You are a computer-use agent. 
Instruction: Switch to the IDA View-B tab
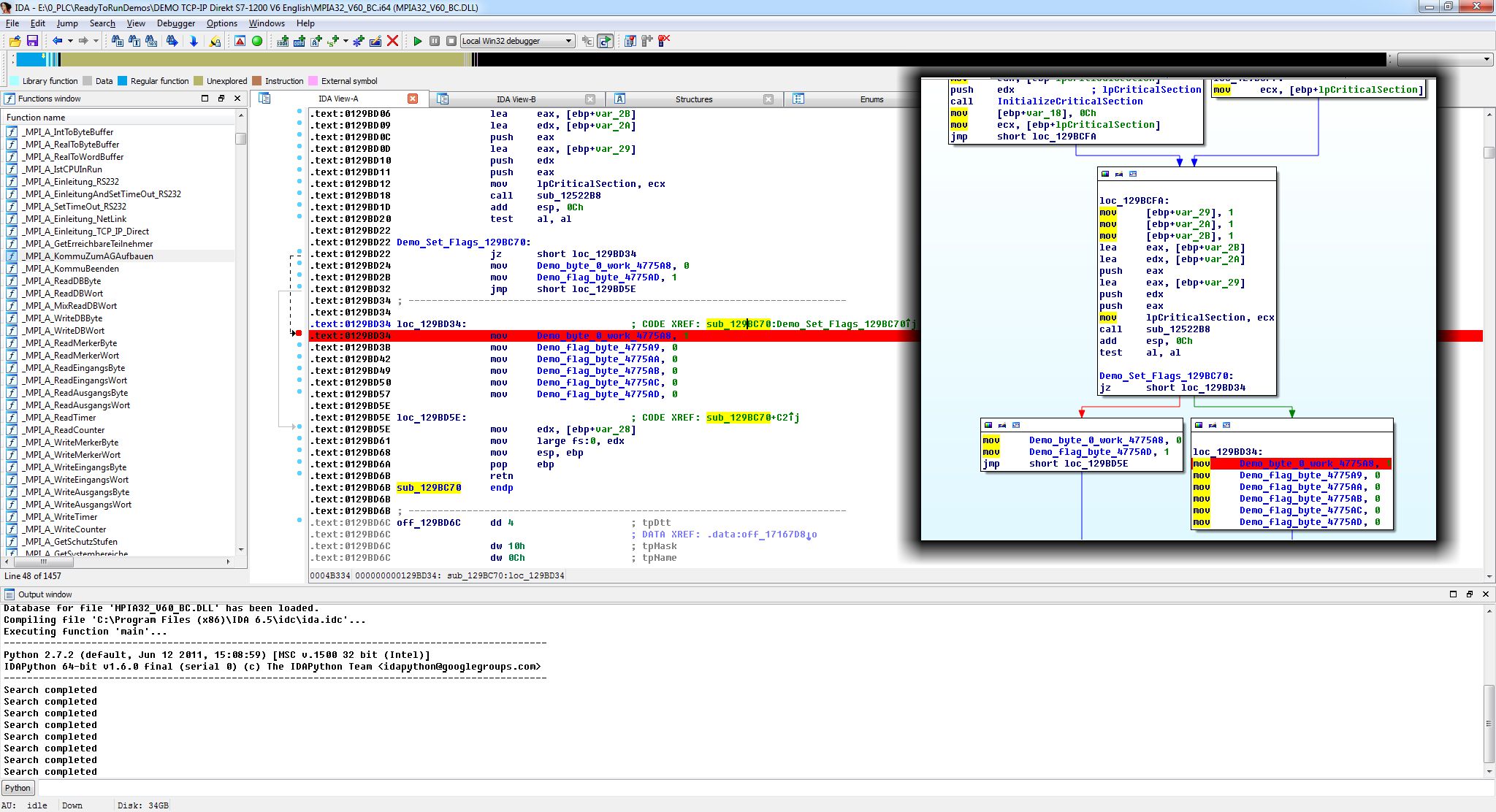(516, 99)
